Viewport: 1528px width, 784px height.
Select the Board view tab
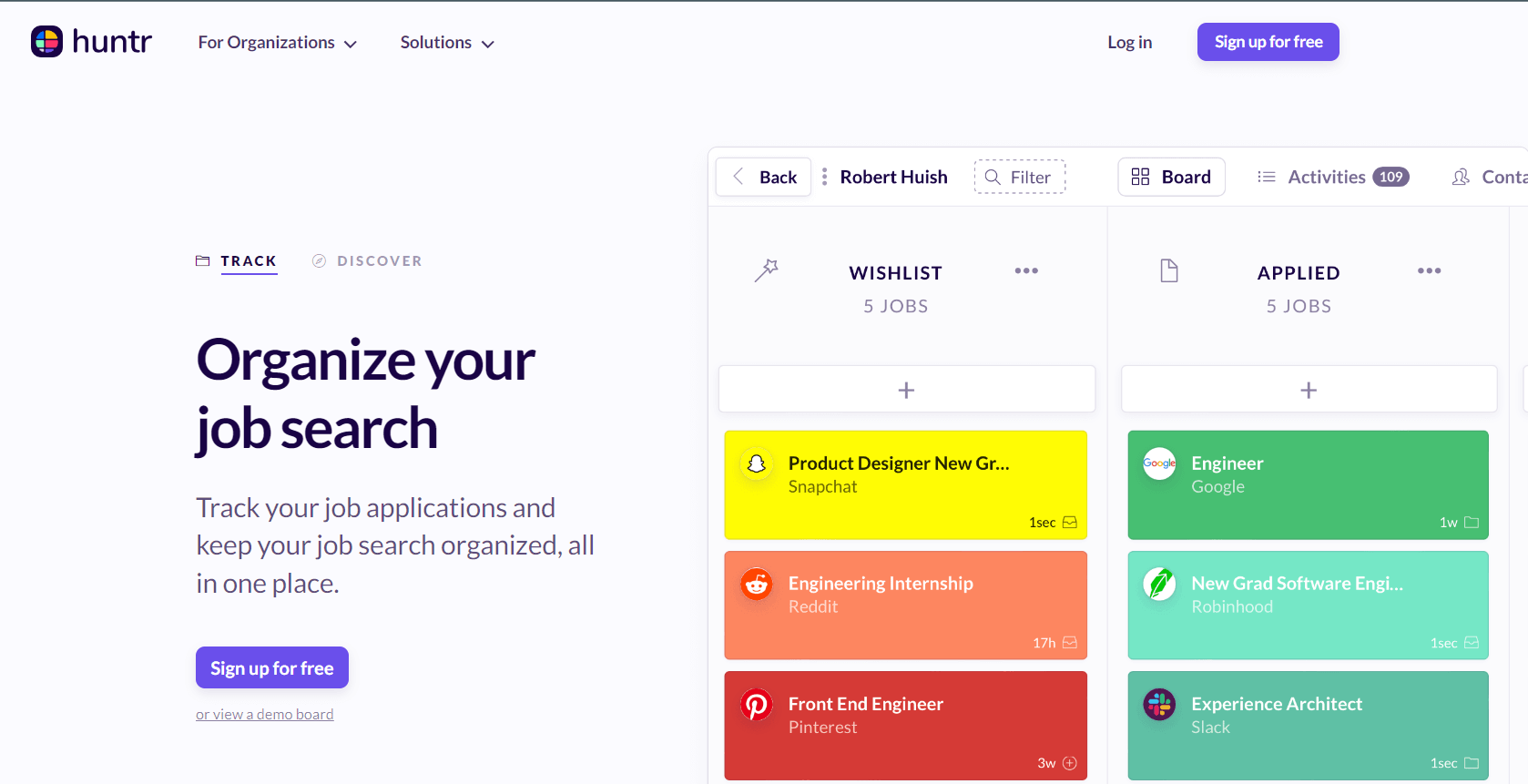1171,177
